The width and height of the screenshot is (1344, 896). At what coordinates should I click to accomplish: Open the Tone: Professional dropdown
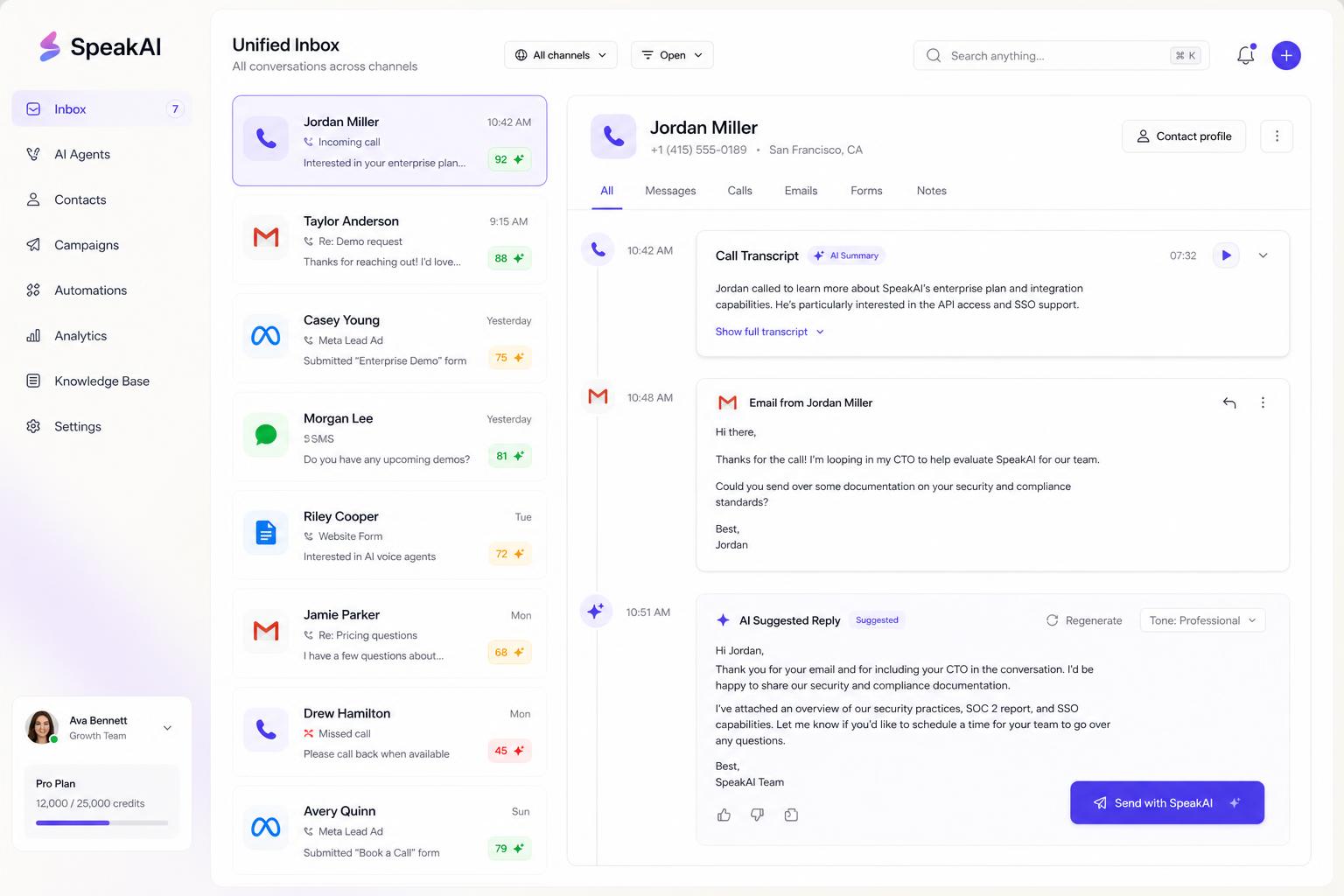1202,620
